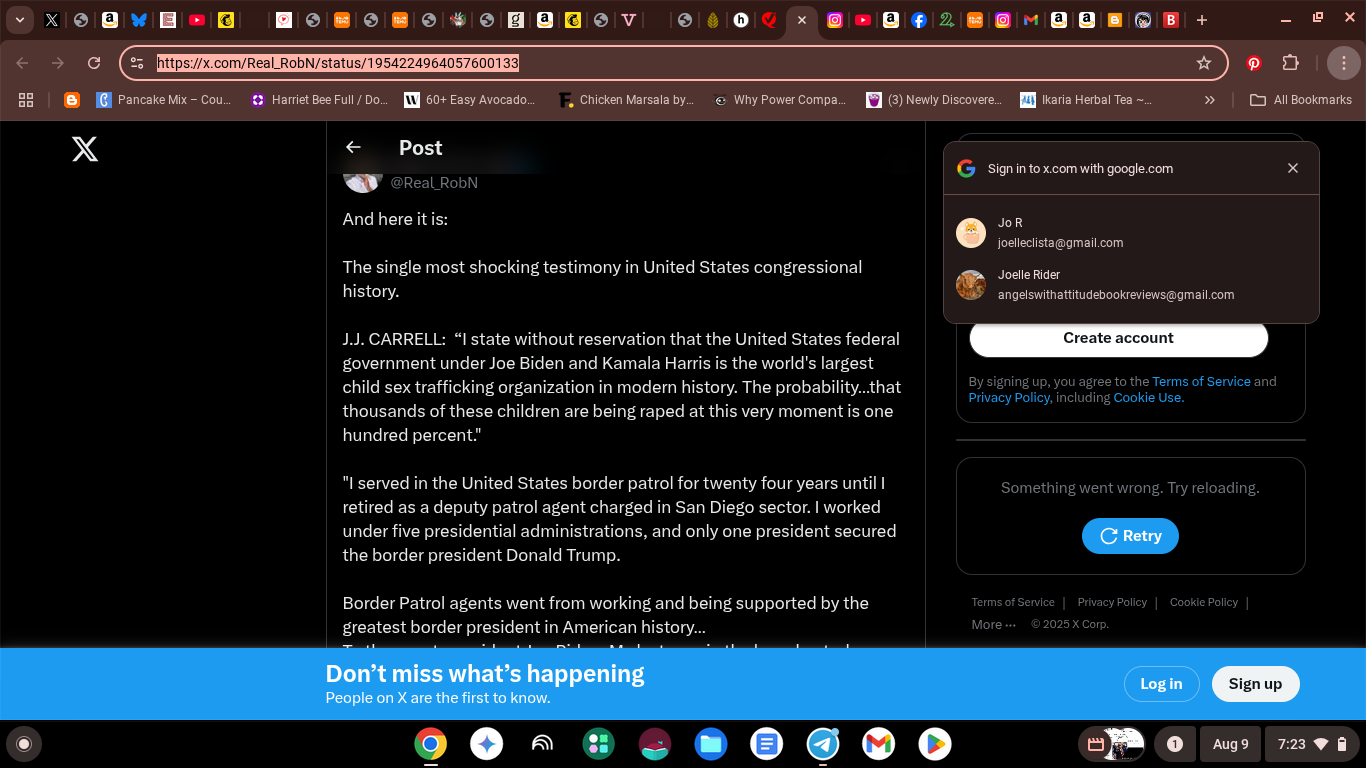The width and height of the screenshot is (1366, 768).
Task: Open the Extensions puzzle icon
Action: [1291, 63]
